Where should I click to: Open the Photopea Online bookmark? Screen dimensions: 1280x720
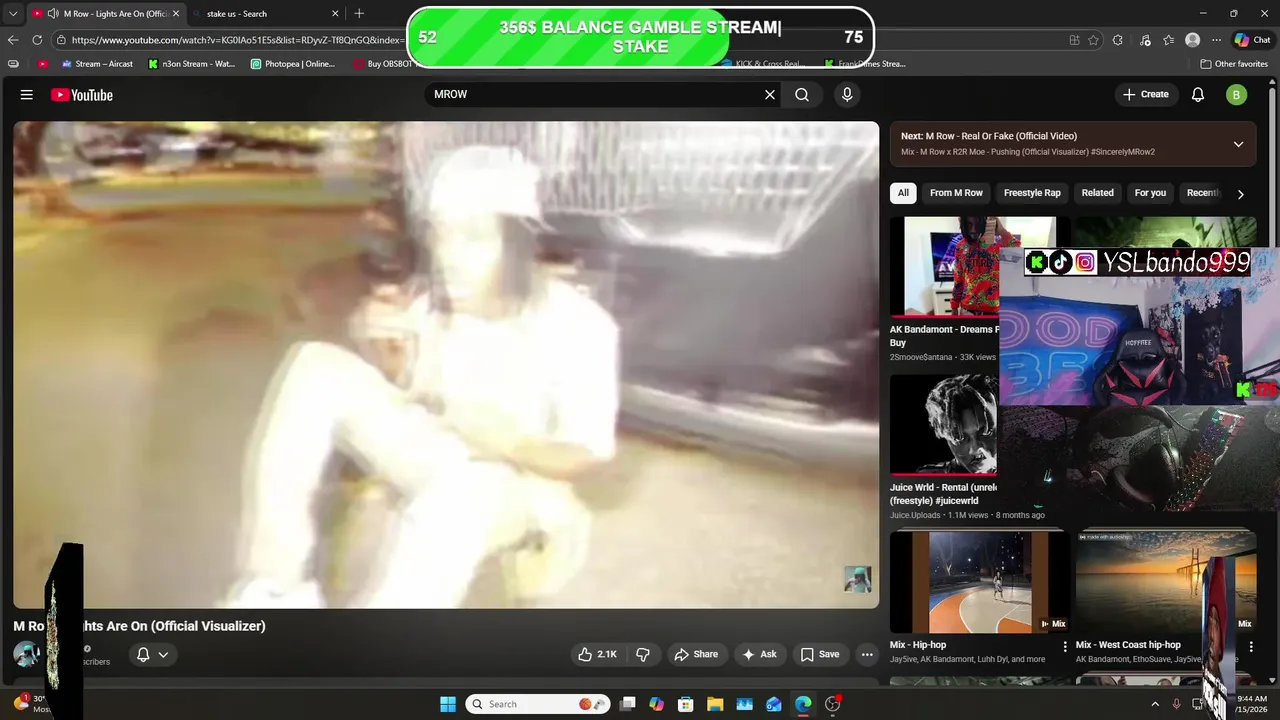click(x=293, y=64)
